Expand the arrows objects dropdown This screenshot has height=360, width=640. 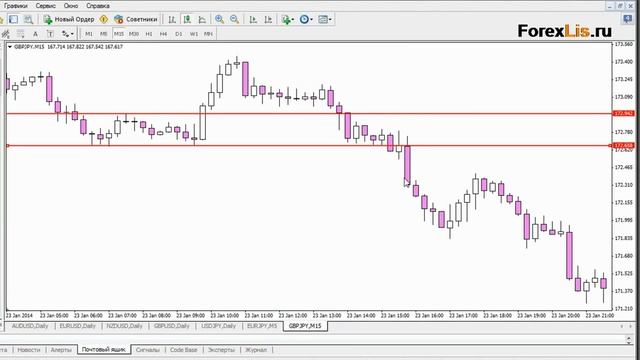point(73,34)
